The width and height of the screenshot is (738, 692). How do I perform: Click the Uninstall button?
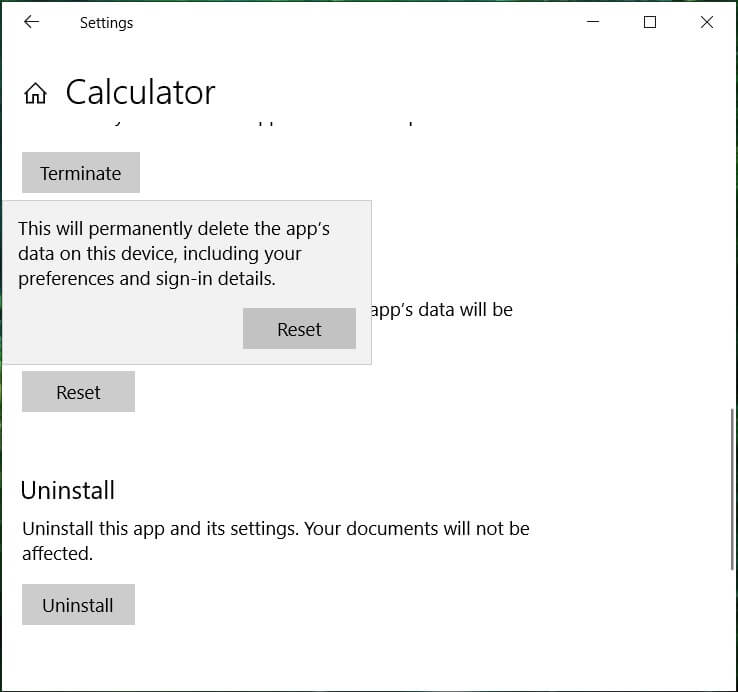[78, 605]
